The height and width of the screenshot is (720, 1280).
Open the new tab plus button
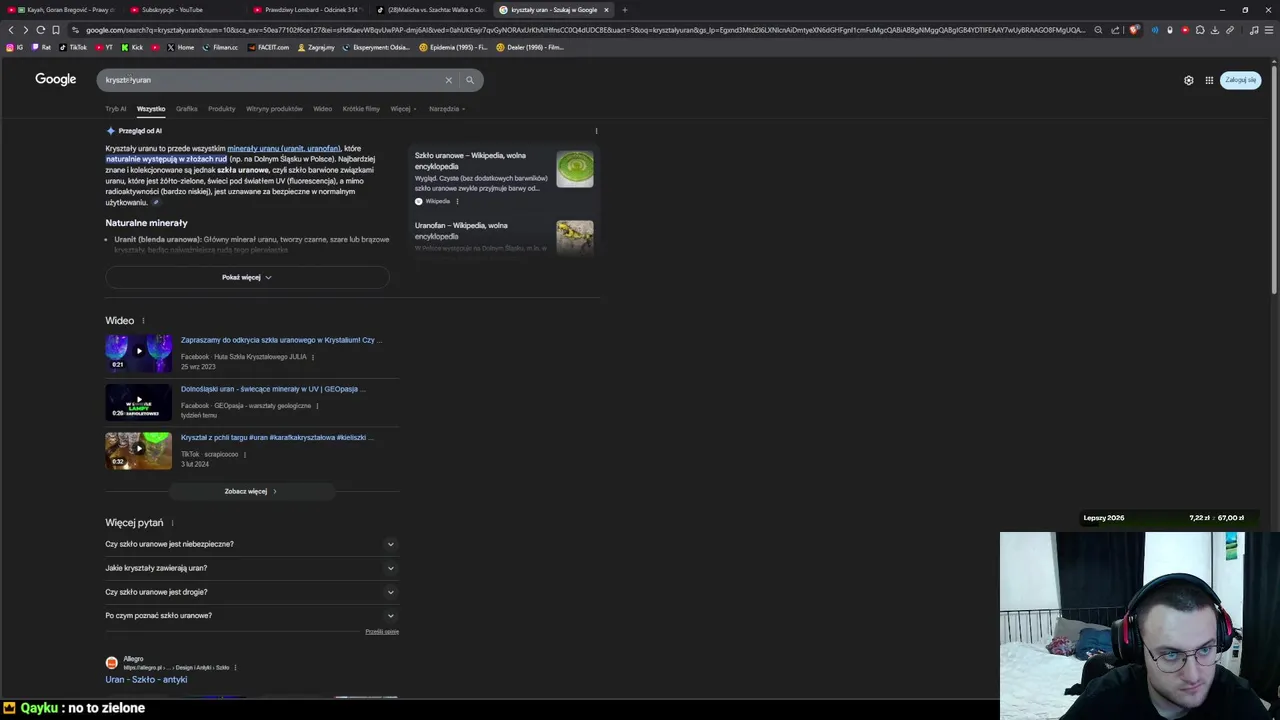click(x=624, y=10)
